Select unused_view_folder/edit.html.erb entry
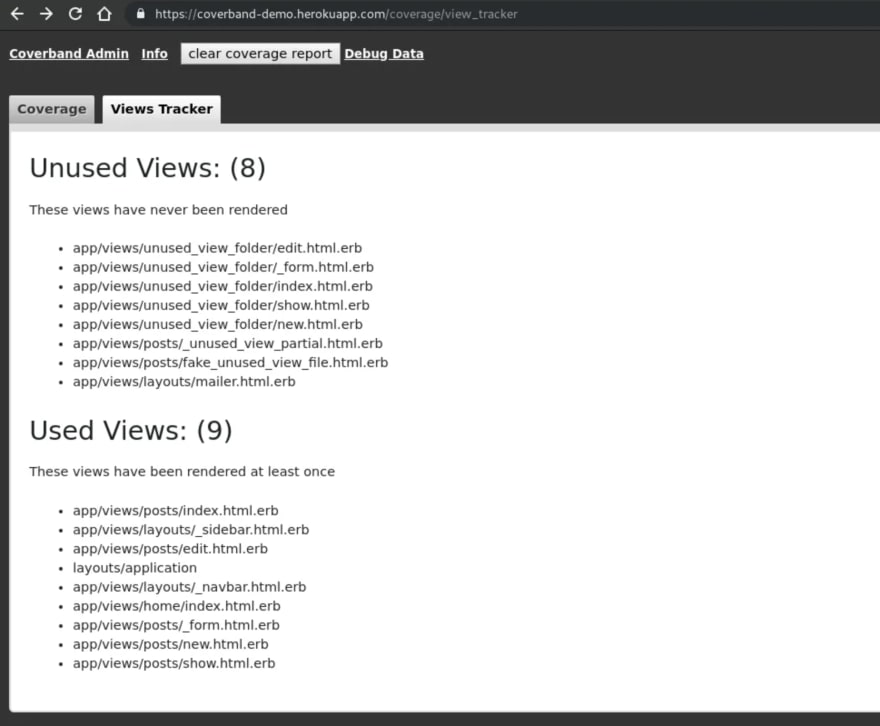Image resolution: width=880 pixels, height=726 pixels. [217, 248]
